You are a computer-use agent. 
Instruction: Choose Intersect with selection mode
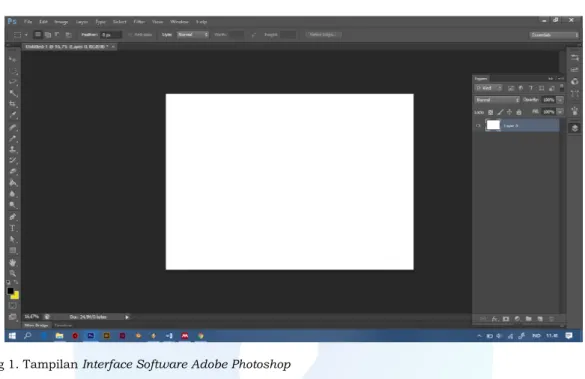68,35
